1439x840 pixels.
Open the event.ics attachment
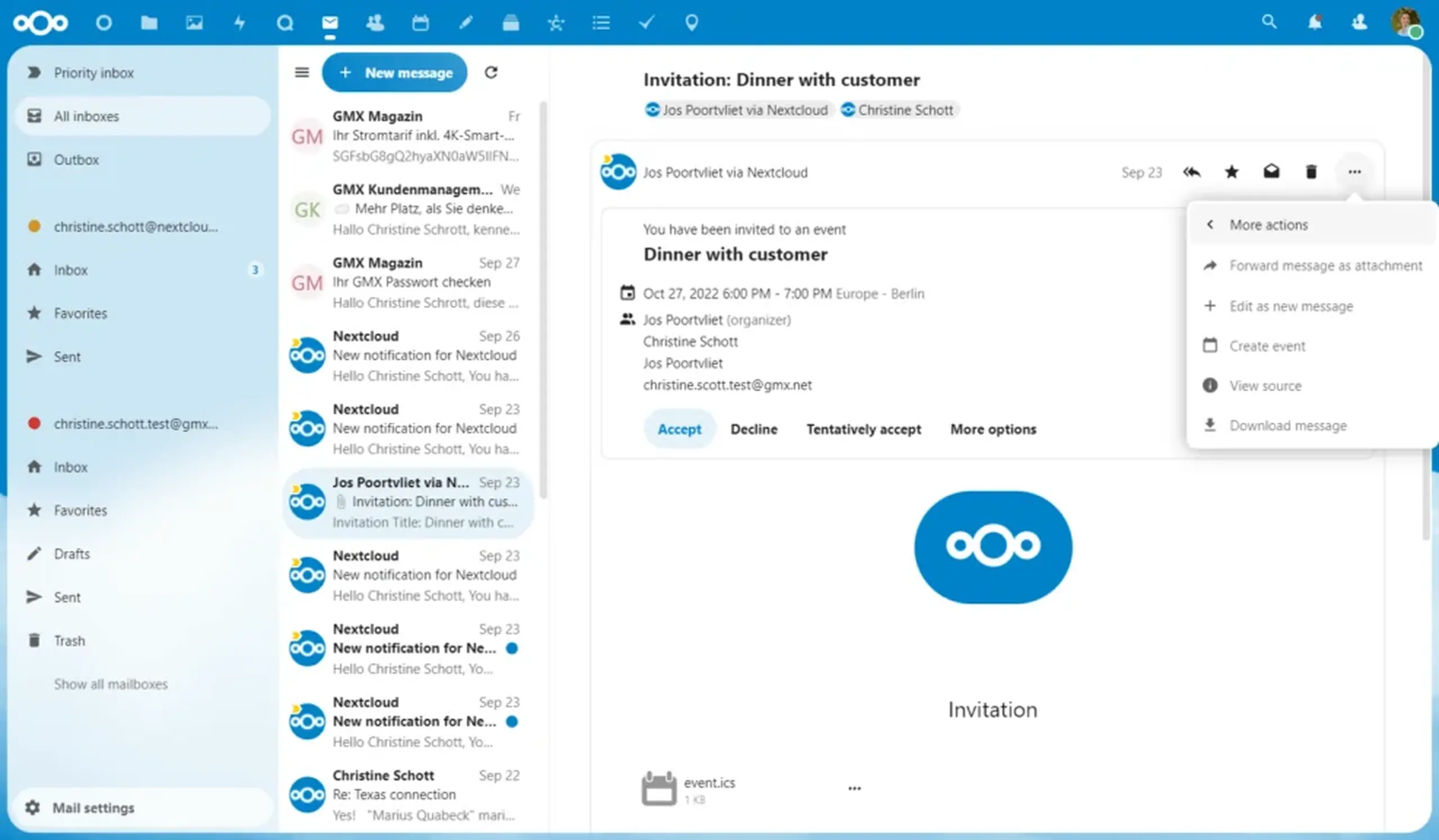709,783
